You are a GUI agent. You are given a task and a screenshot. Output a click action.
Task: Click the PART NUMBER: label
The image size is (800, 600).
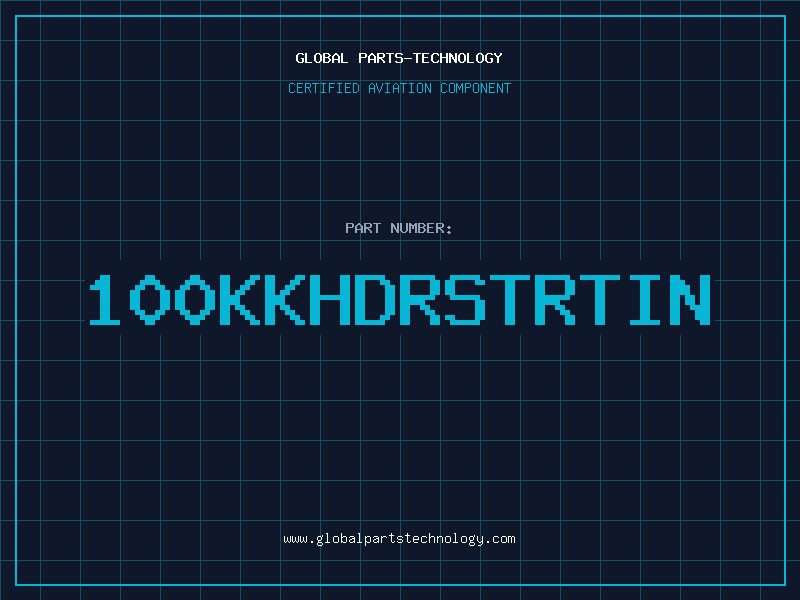click(x=399, y=228)
